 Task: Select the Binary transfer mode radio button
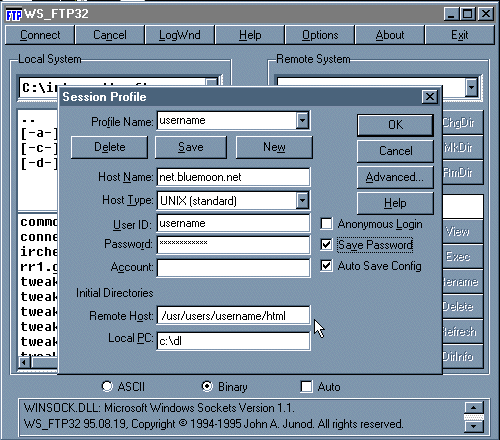207,386
